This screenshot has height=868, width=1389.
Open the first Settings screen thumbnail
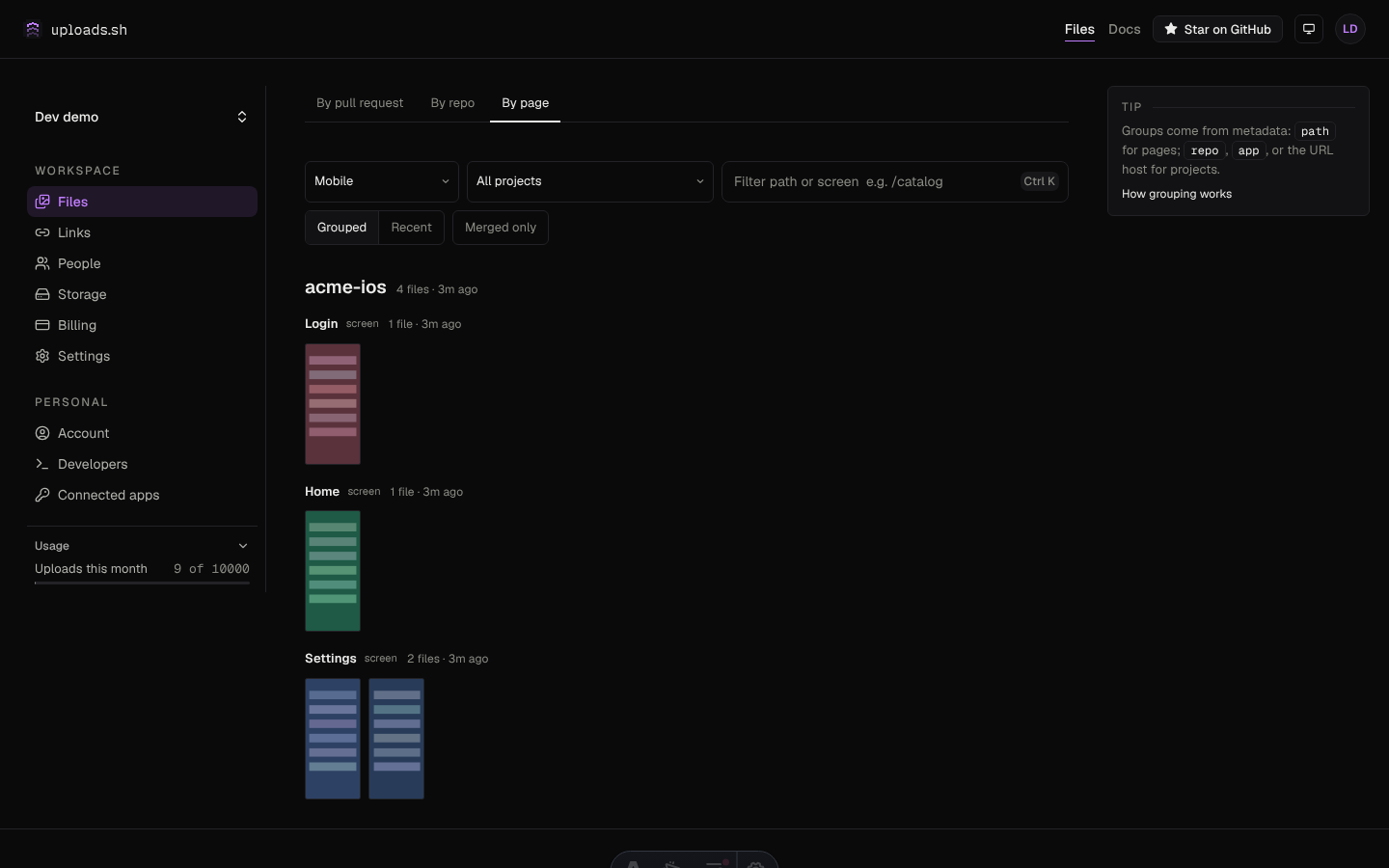pos(333,739)
